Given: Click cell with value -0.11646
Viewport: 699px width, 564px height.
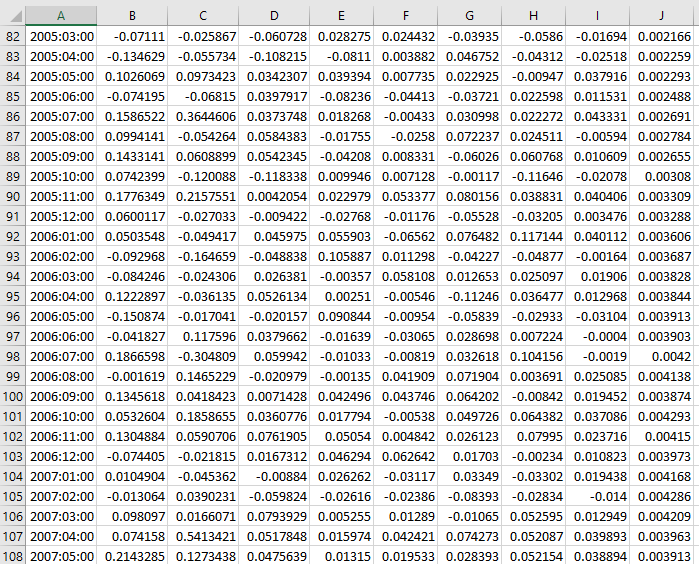Looking at the screenshot, I should click(x=533, y=177).
